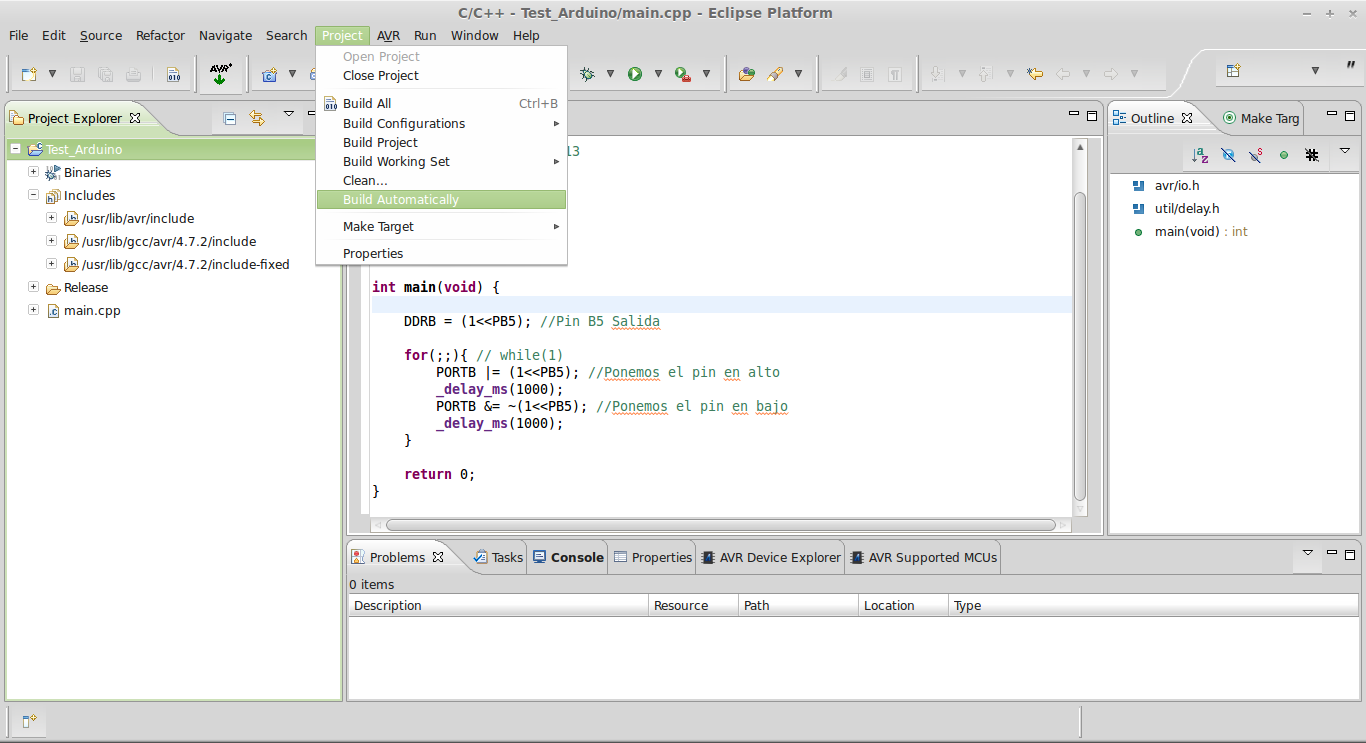Click the Build All toolbar icon
The height and width of the screenshot is (743, 1366).
[x=174, y=74]
